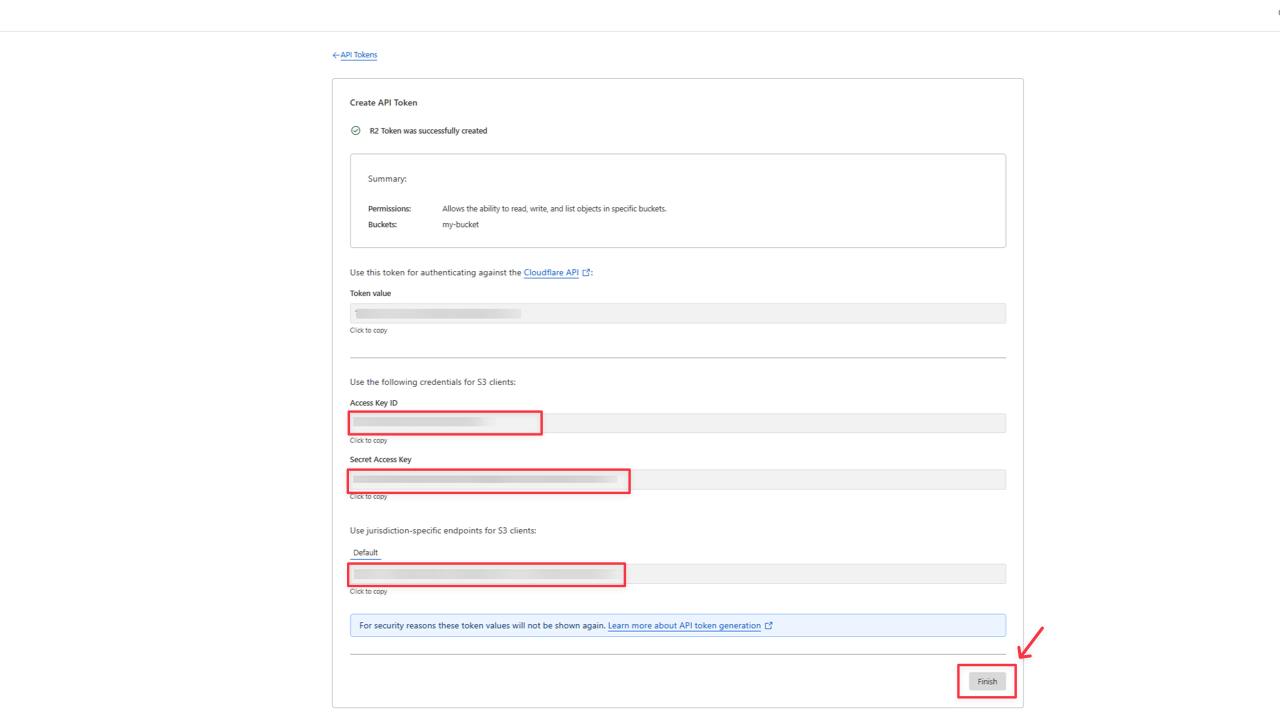Select the Default jurisdiction tab
Screen dimensions: 1280x720
(365, 552)
